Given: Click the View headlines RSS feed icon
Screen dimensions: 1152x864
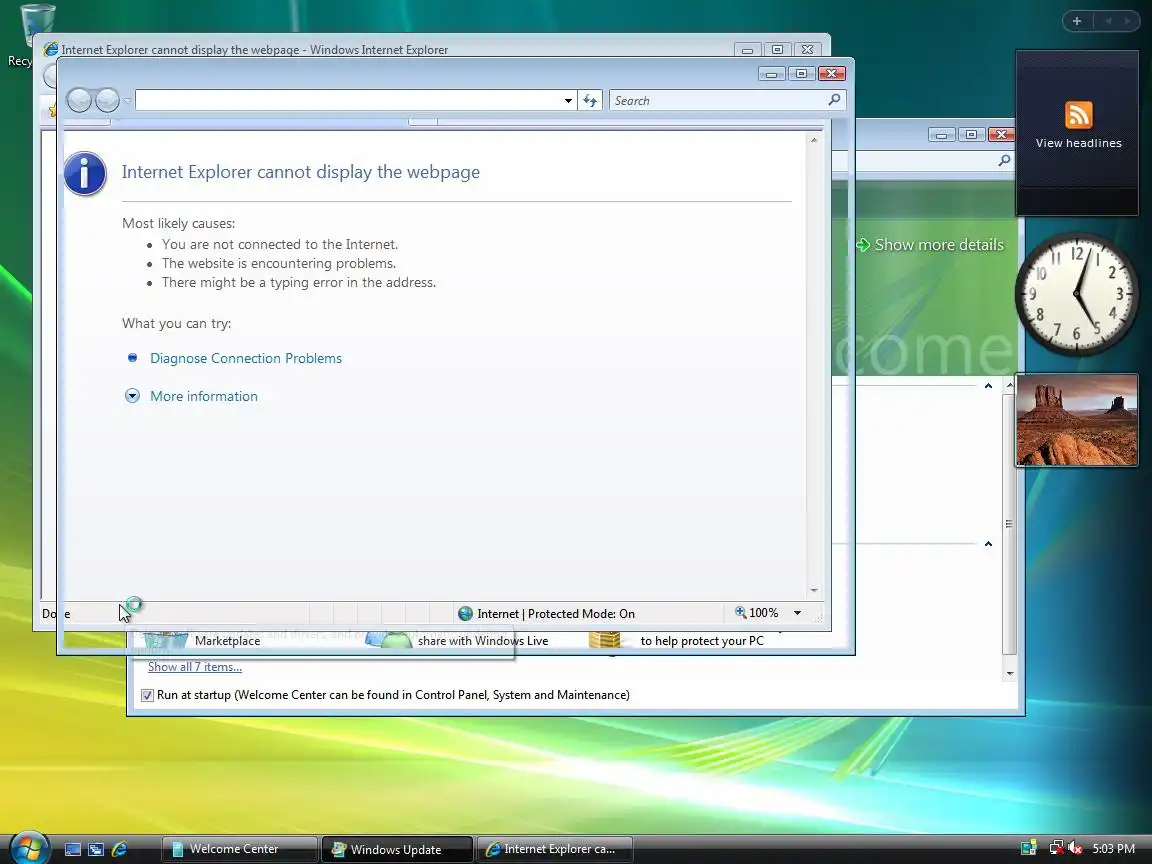Looking at the screenshot, I should pos(1079,115).
